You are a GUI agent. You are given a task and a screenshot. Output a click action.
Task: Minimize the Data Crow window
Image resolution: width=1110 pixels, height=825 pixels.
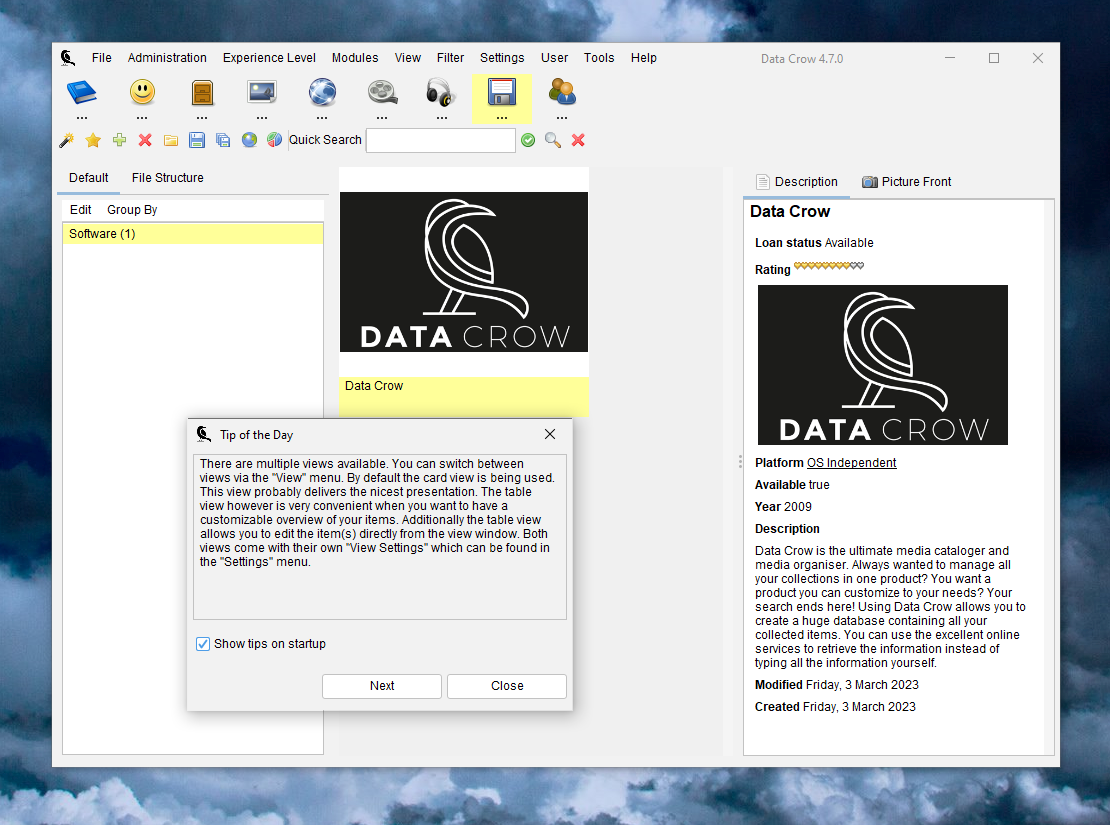coord(950,58)
